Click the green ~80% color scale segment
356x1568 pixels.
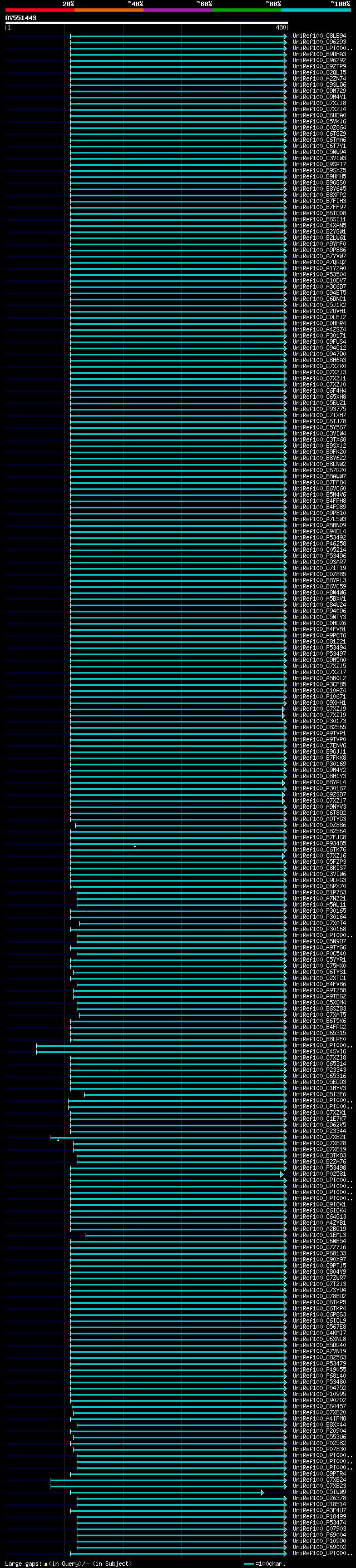pyautogui.click(x=247, y=10)
